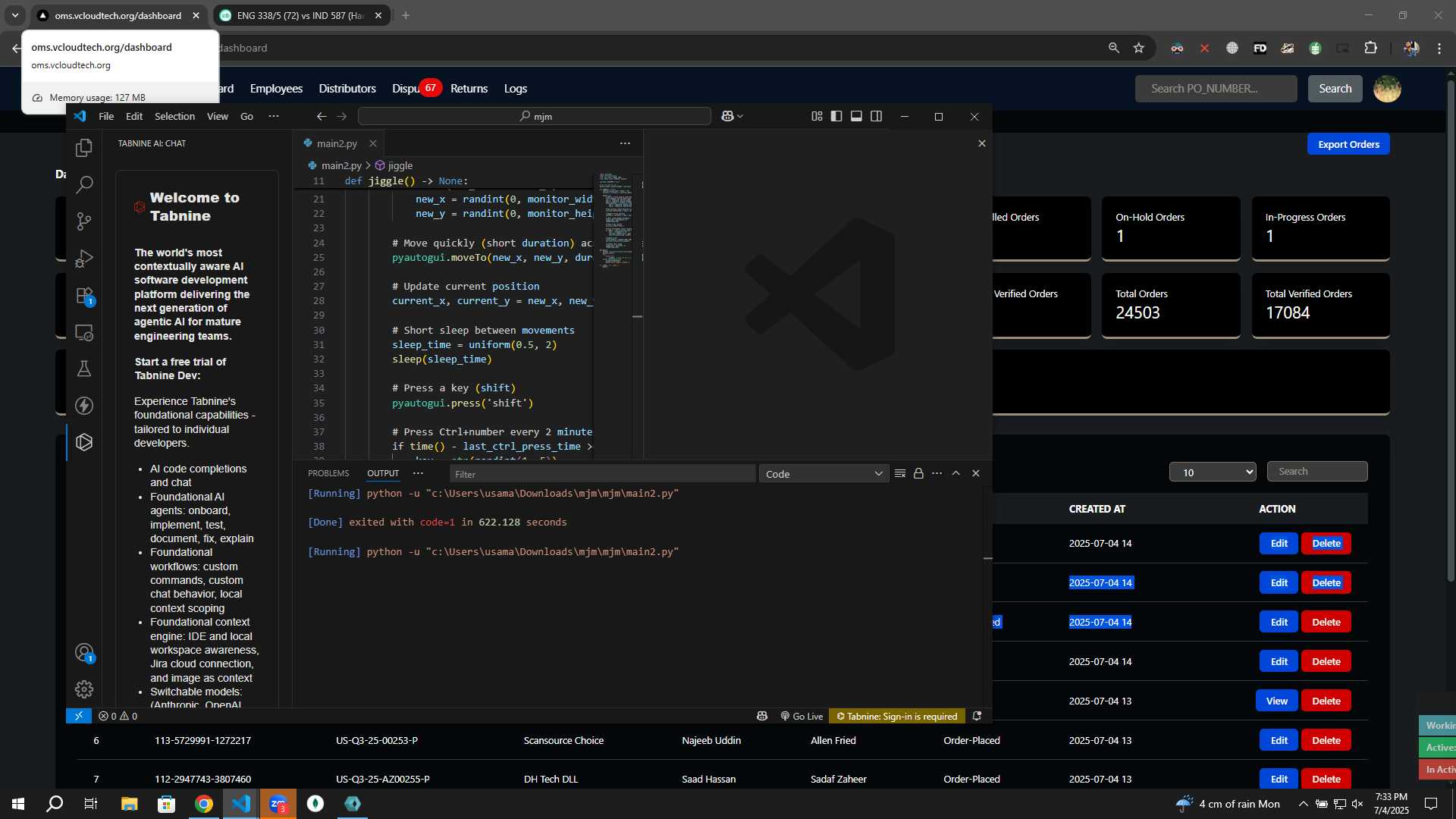Show errors and warnings count in status bar

[x=118, y=716]
